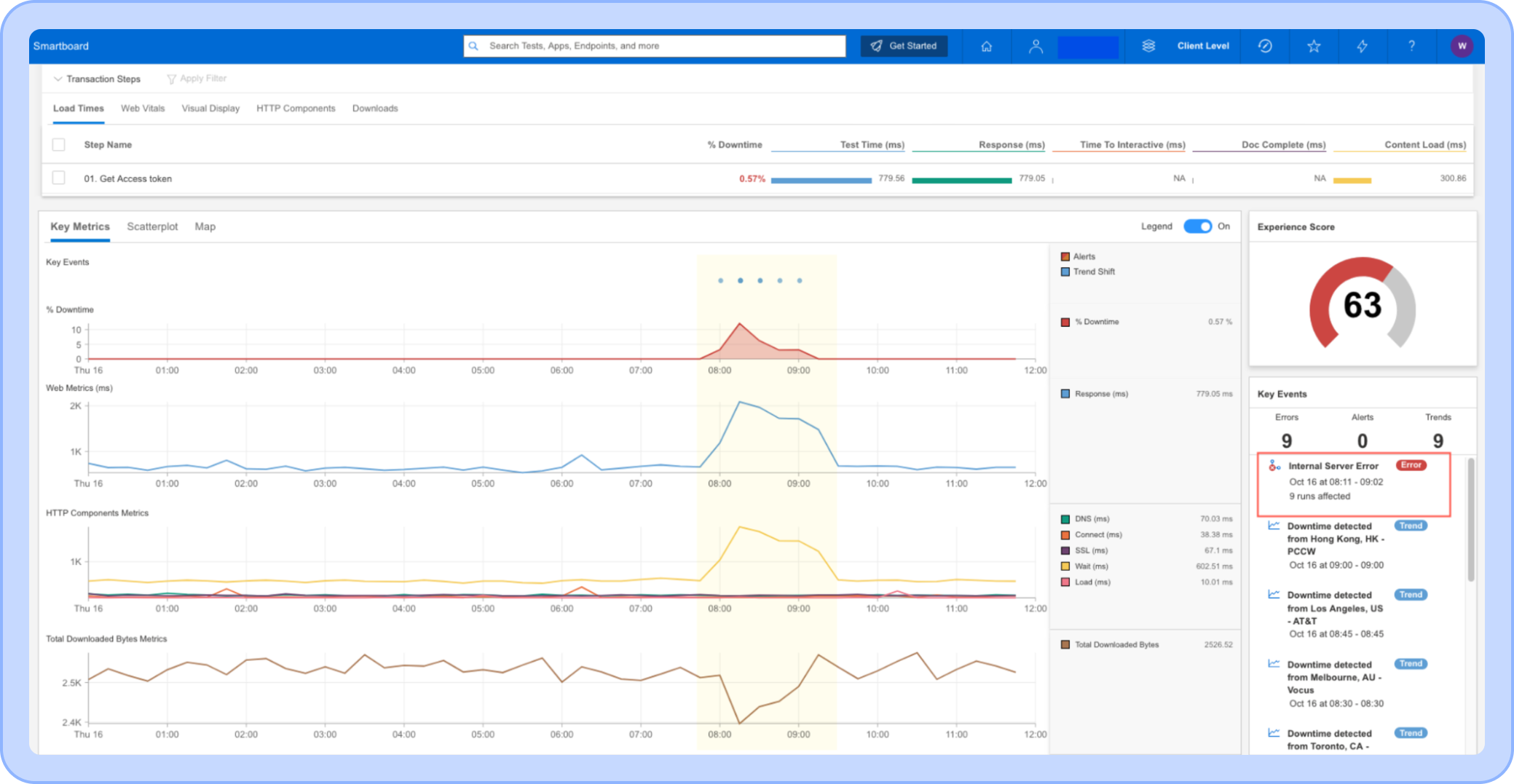Switch to the Scatterplot tab
This screenshot has width=1514, height=784.
(152, 226)
